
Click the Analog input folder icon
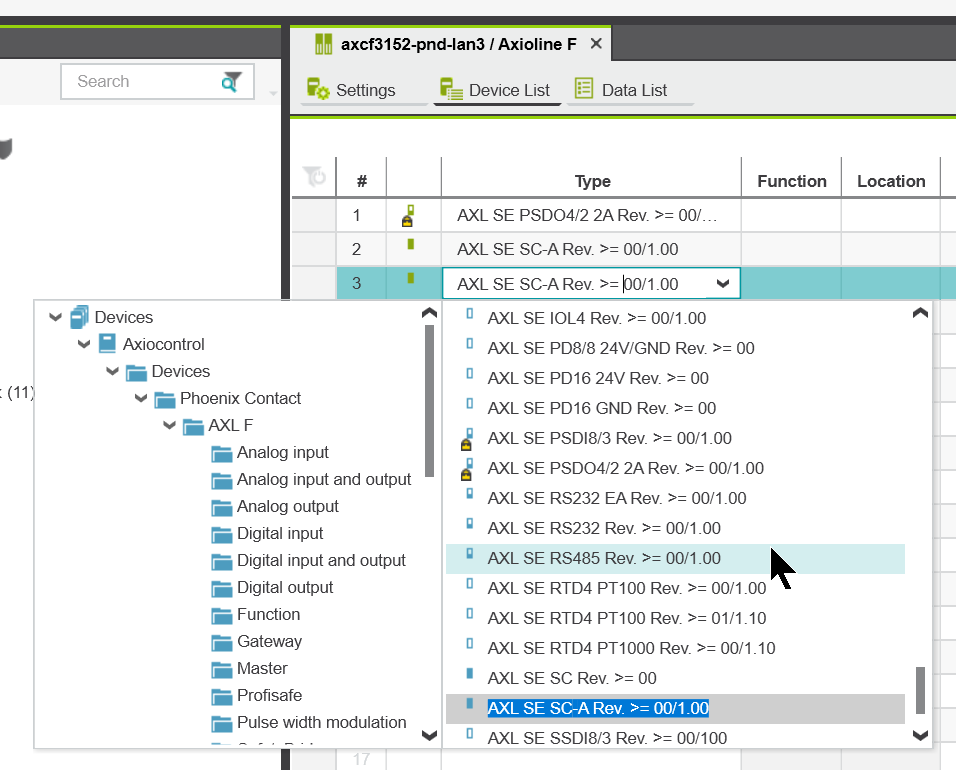(222, 454)
